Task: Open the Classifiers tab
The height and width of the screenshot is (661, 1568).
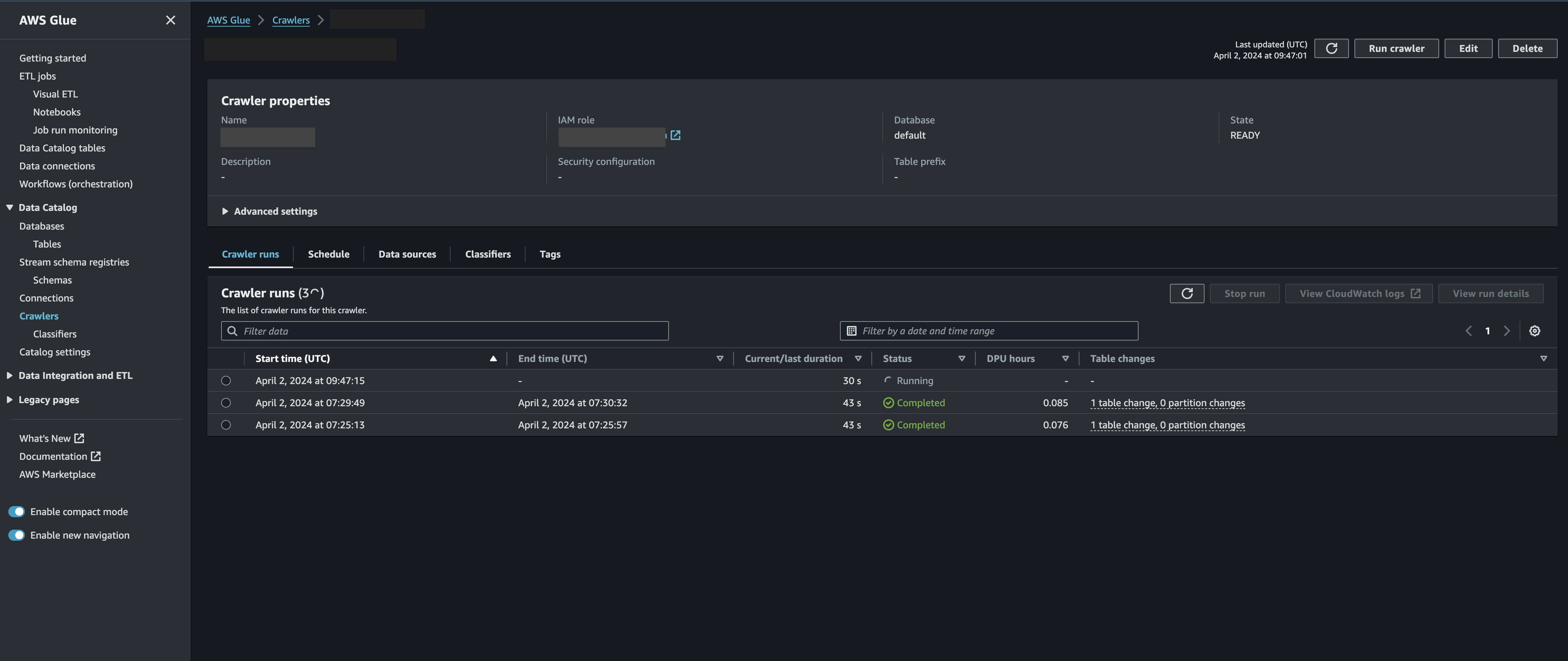Action: coord(488,255)
